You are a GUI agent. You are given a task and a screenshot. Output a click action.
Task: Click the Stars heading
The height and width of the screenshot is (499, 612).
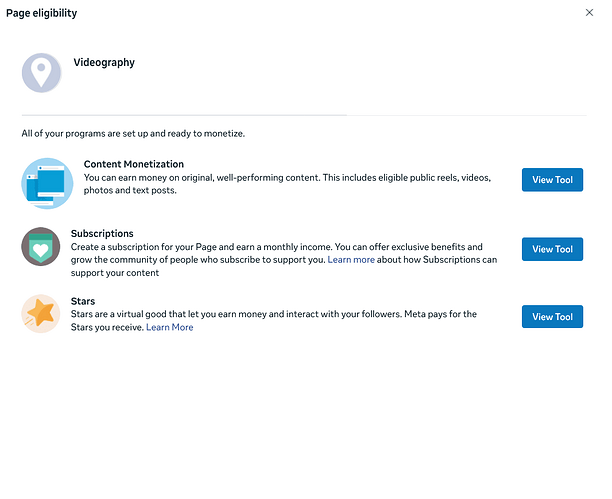point(83,301)
